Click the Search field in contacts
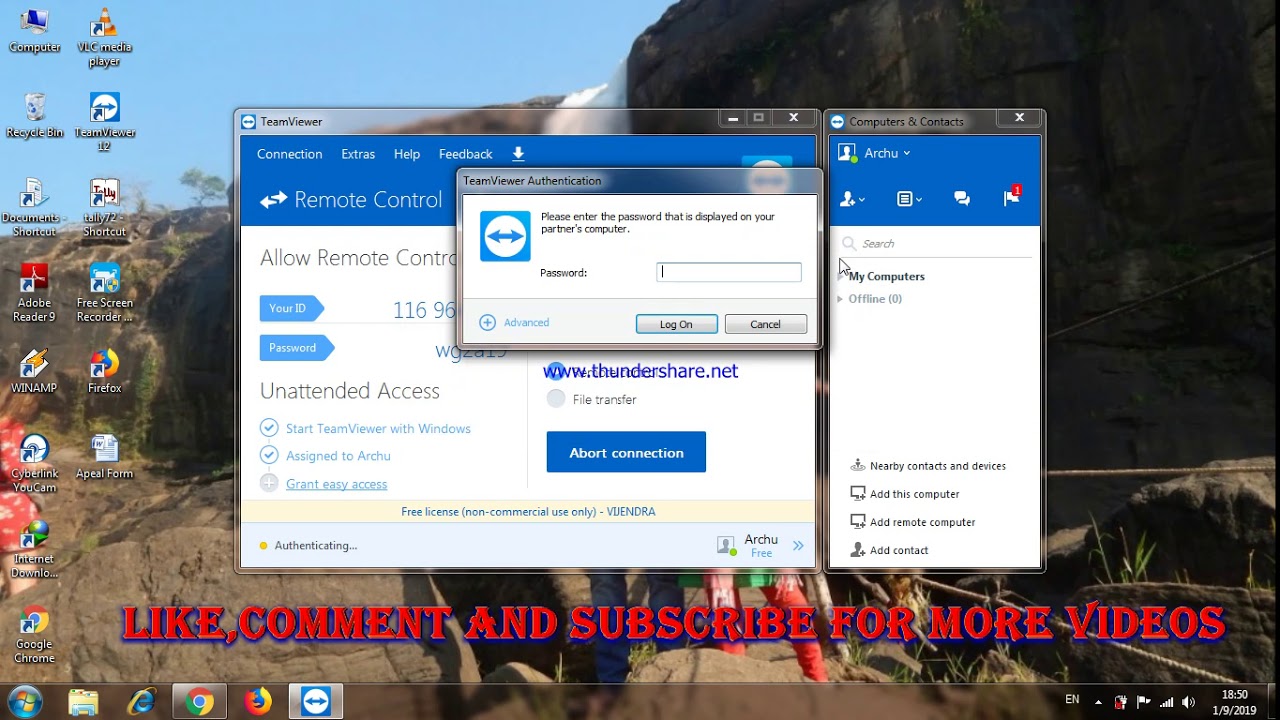 click(935, 243)
